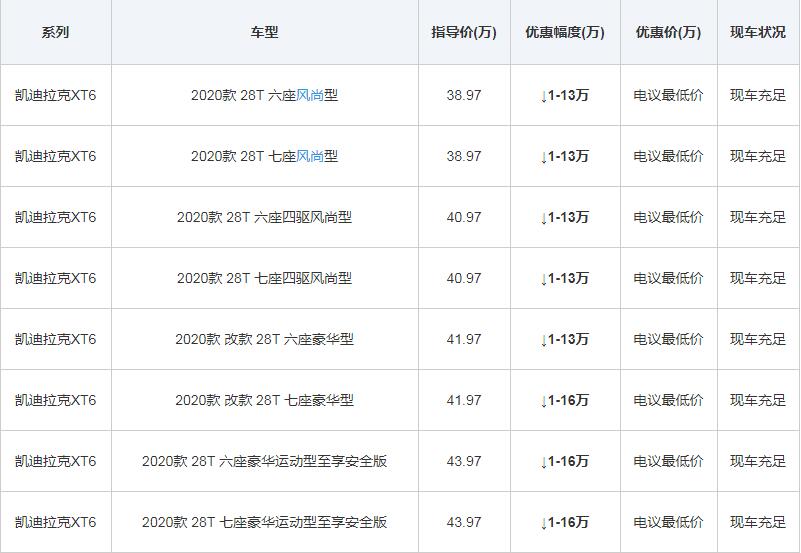Viewport: 801px width, 553px height.
Task: Click the 现车状况 column header
Action: click(758, 32)
